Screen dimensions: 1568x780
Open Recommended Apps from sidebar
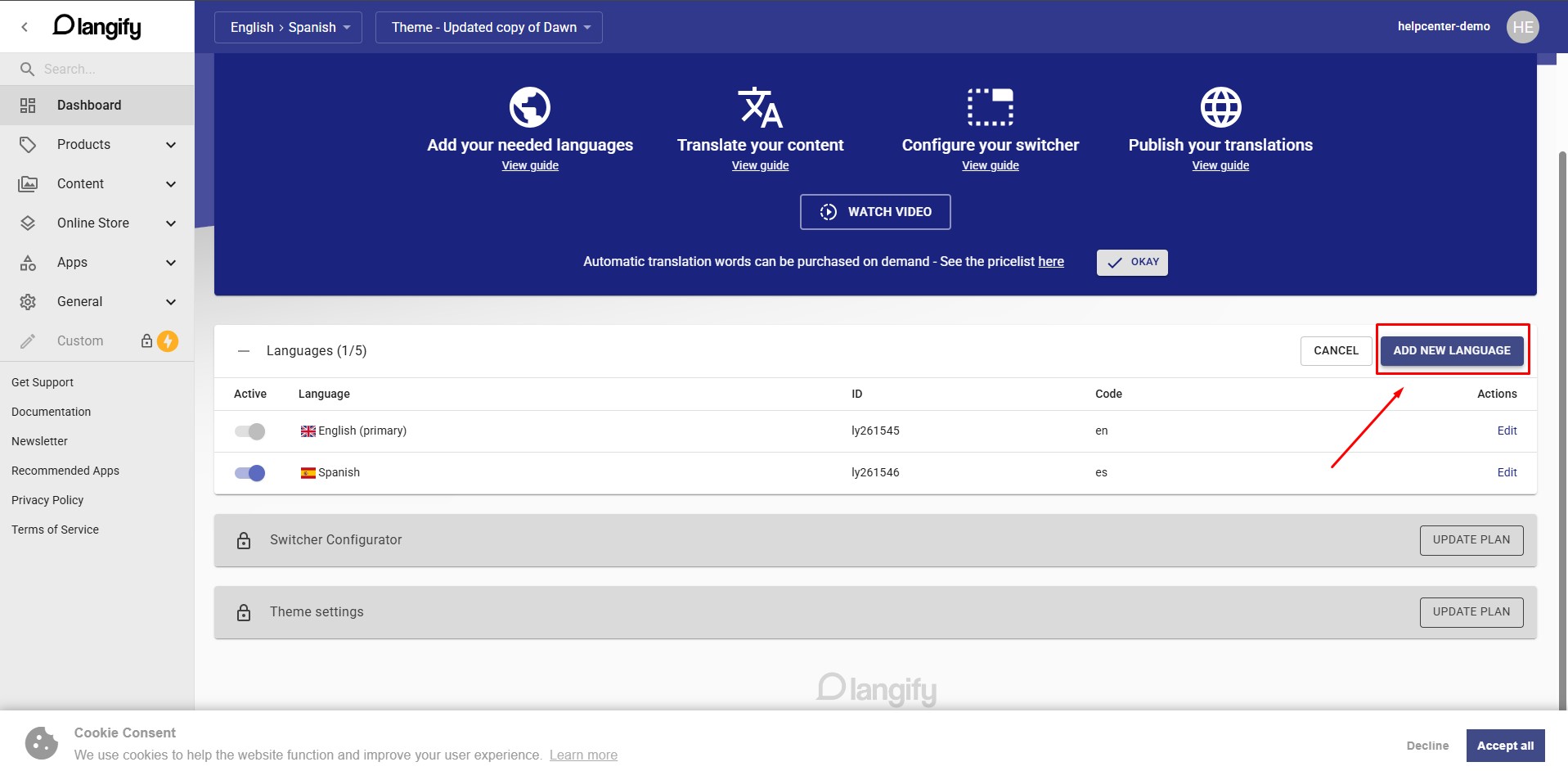(65, 471)
